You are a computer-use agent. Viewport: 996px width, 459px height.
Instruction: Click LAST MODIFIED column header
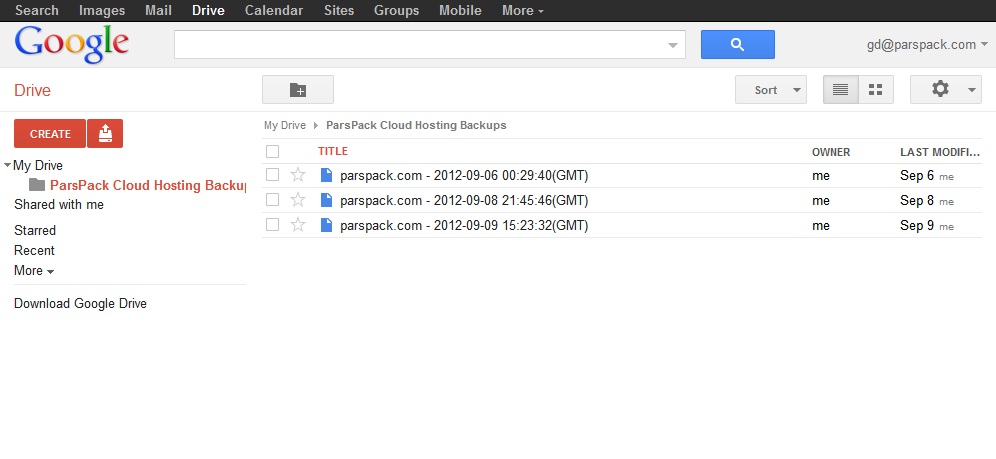[x=940, y=152]
